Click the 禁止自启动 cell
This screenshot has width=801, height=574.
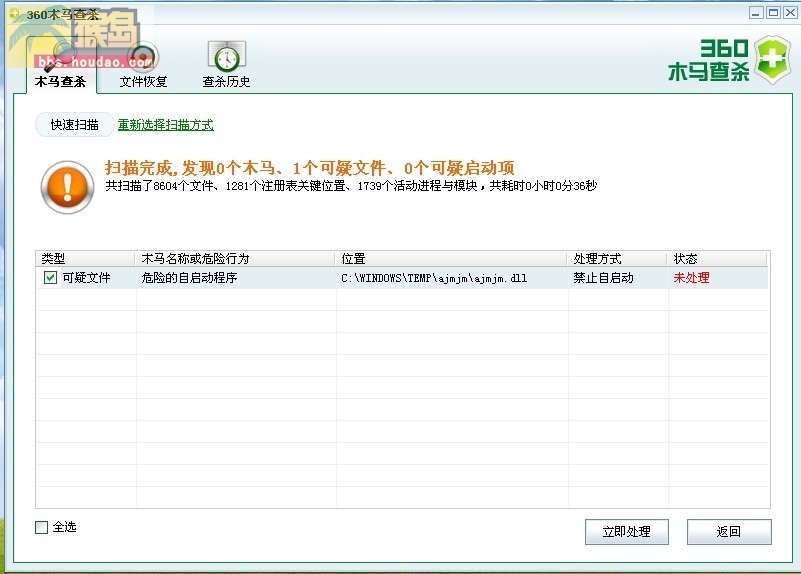click(x=603, y=278)
